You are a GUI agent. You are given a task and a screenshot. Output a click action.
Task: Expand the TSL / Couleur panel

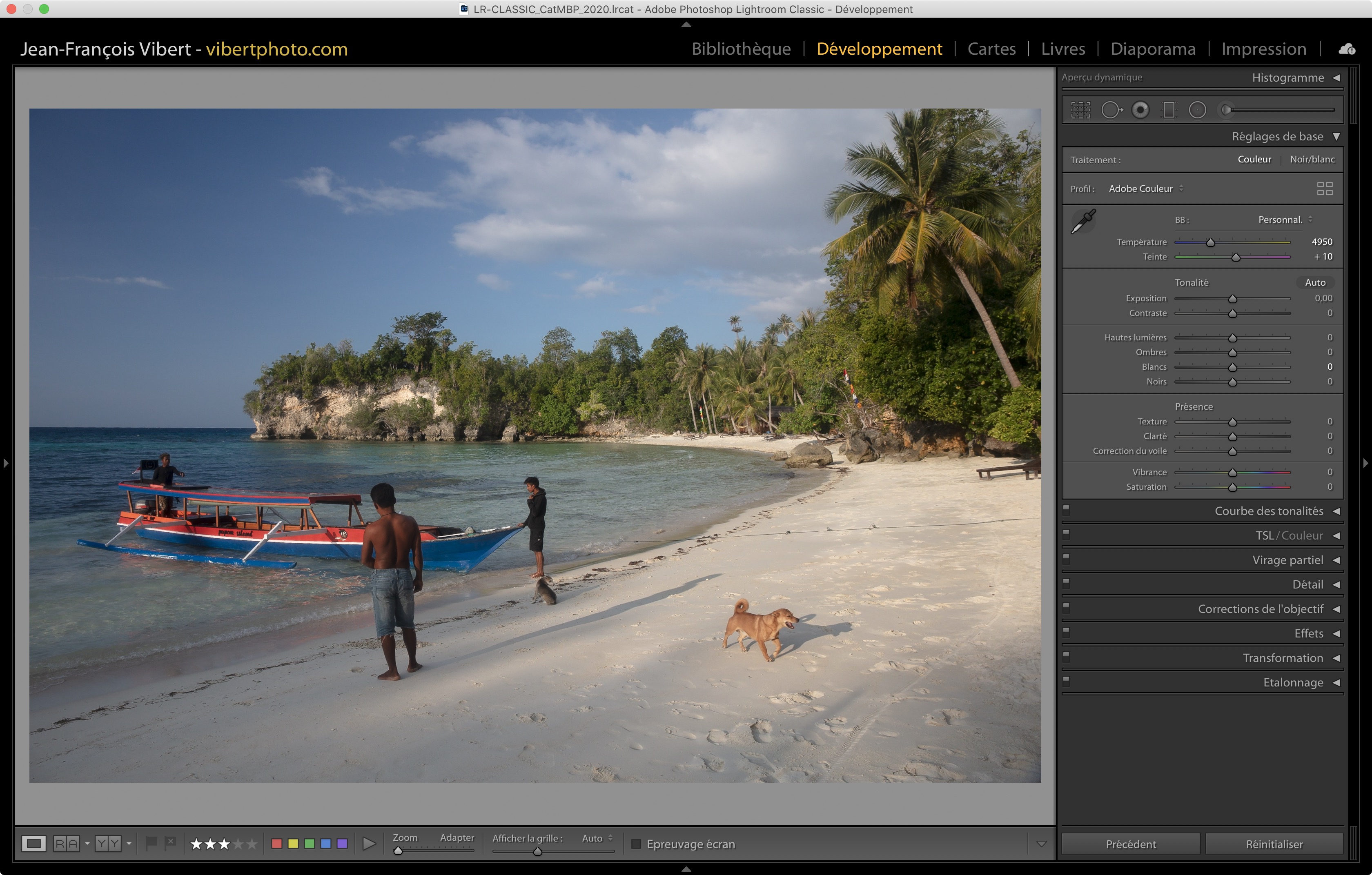[x=1289, y=535]
